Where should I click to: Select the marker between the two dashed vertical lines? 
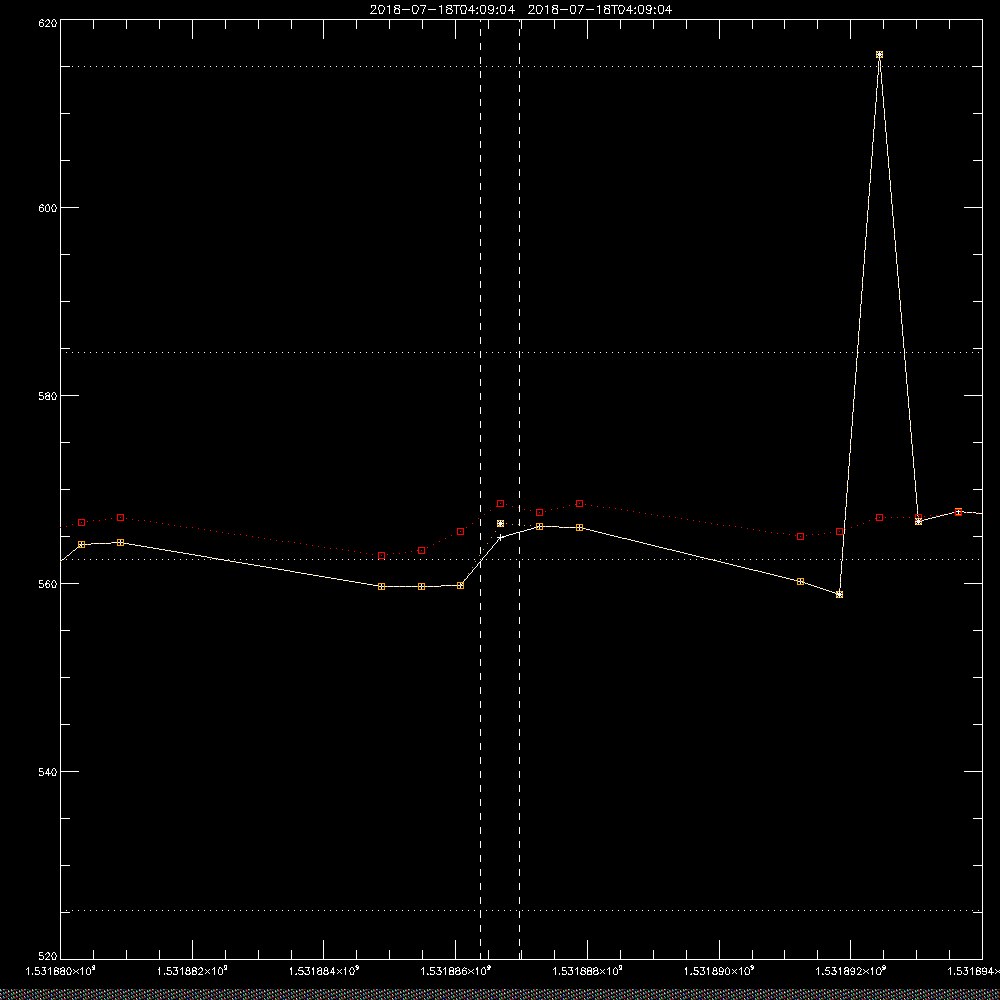(500, 524)
